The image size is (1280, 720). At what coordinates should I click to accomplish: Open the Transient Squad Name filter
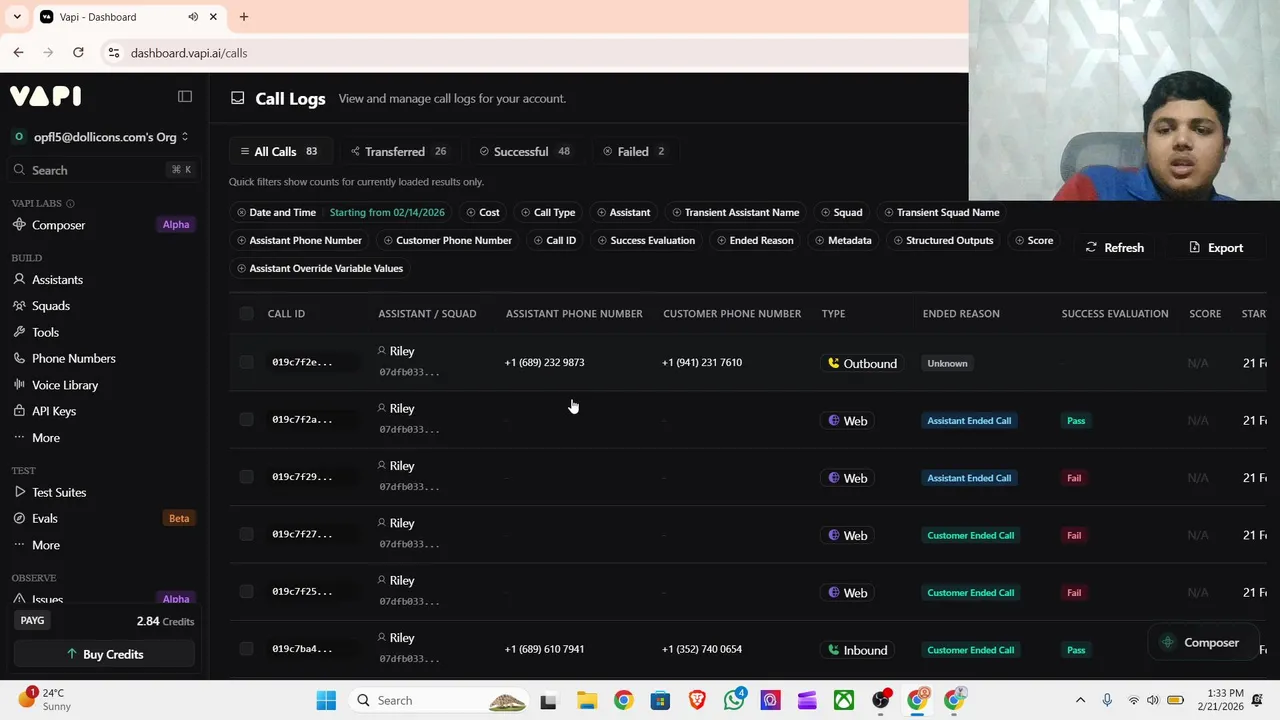click(x=941, y=212)
